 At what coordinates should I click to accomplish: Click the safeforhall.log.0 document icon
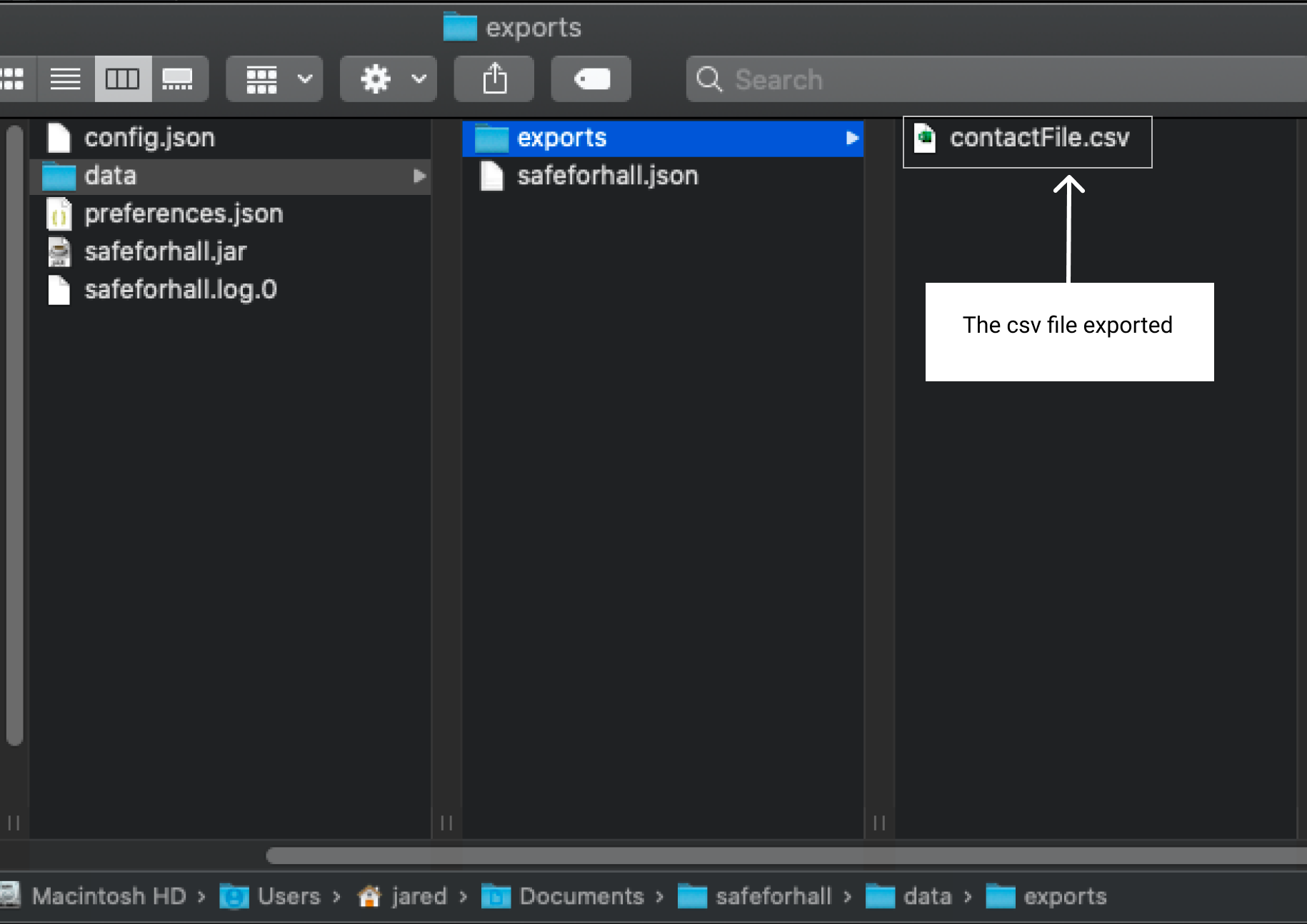[x=59, y=289]
